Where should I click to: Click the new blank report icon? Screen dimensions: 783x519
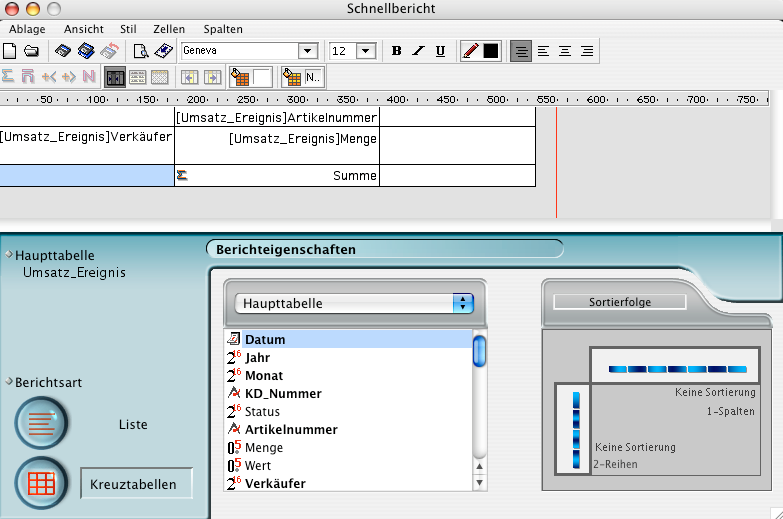[x=10, y=51]
